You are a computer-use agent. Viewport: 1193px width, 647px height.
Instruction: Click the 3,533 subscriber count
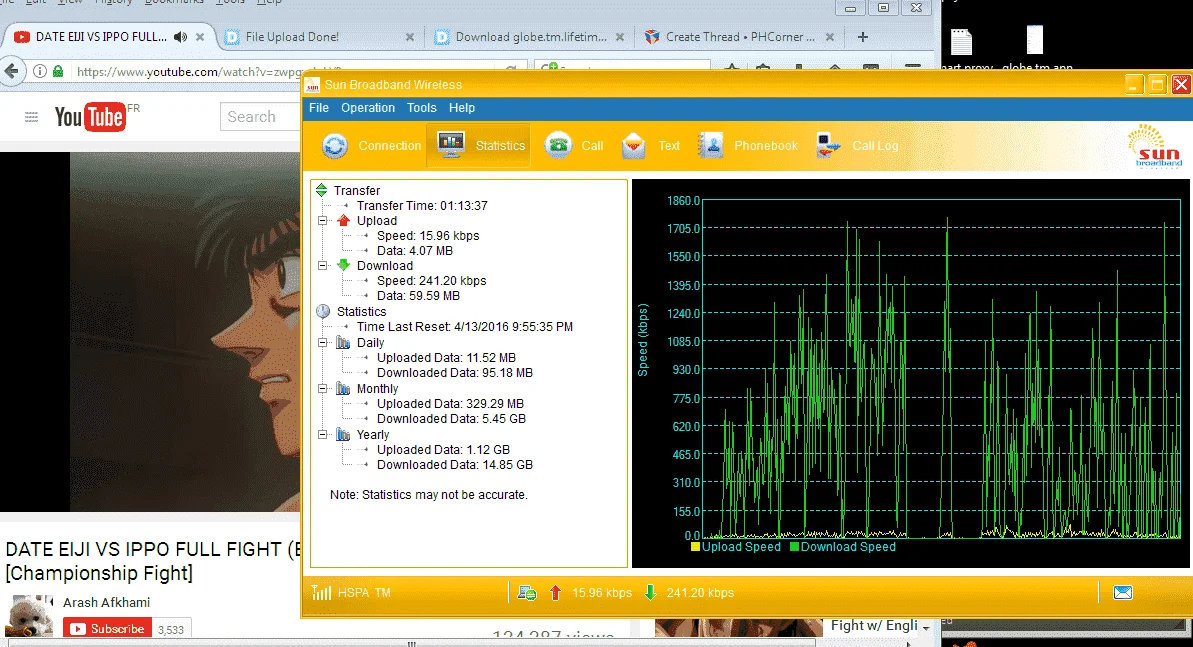click(x=171, y=629)
